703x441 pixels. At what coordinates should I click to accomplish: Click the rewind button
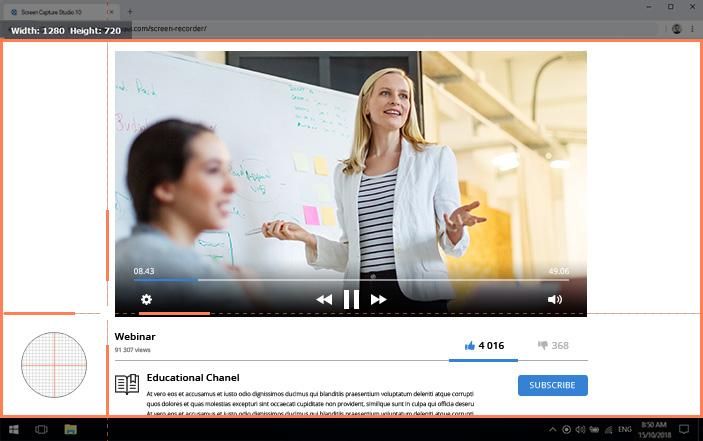click(324, 299)
